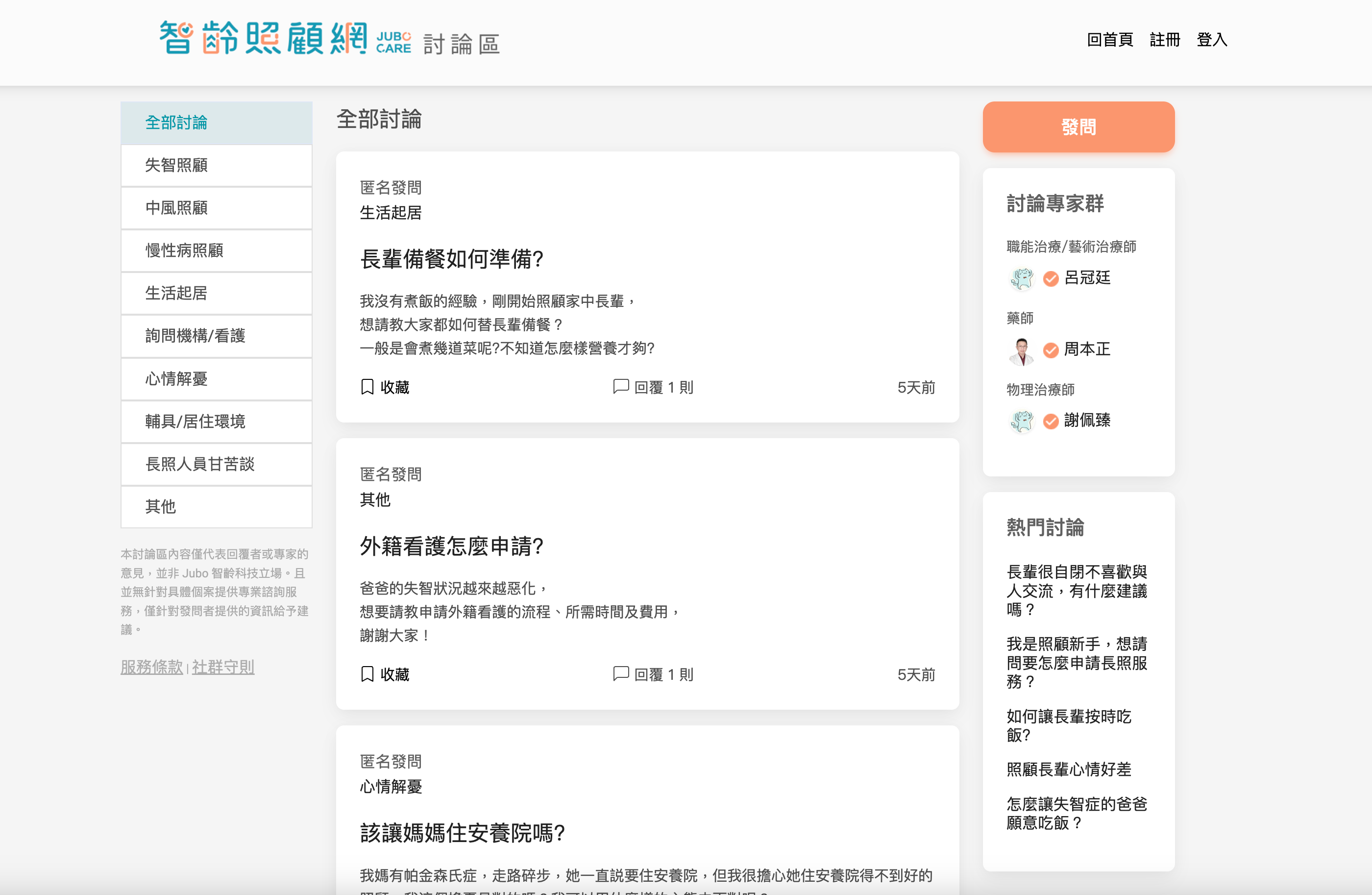Click 其他 tag on second post
The height and width of the screenshot is (895, 1372).
[x=375, y=500]
